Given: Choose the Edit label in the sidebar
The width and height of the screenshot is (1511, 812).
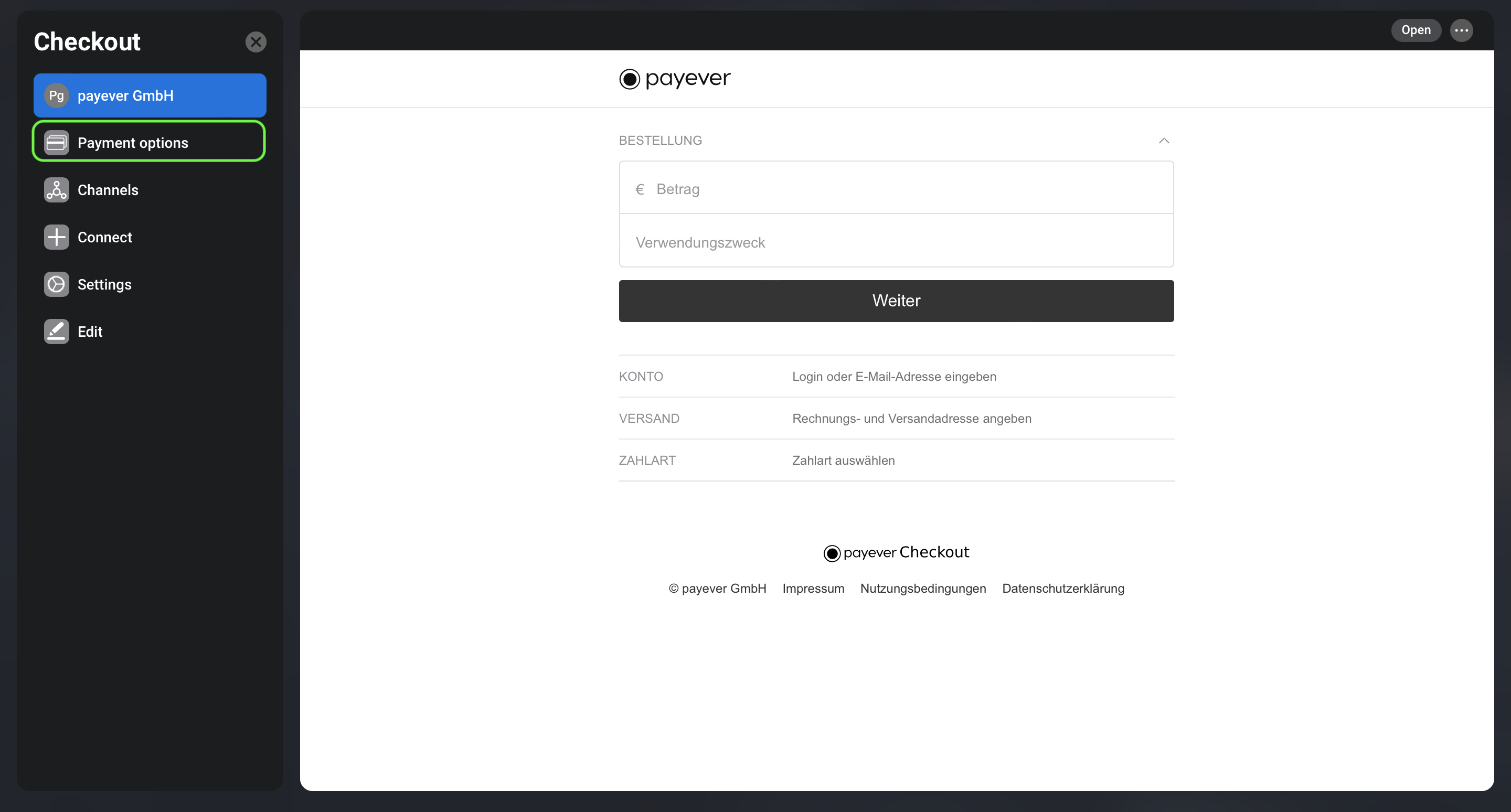Looking at the screenshot, I should 90,331.
